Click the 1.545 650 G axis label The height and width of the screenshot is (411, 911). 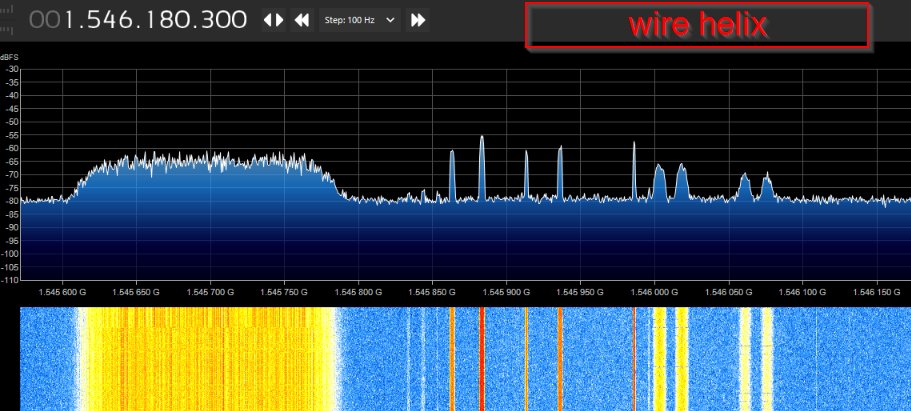click(137, 292)
